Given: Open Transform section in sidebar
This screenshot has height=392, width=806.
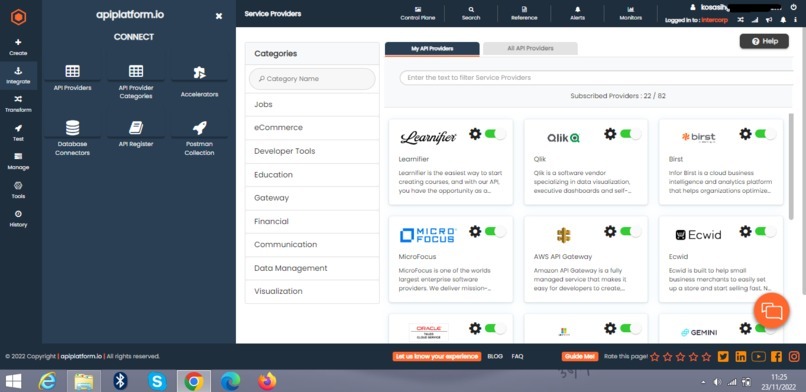Looking at the screenshot, I should coord(18,104).
